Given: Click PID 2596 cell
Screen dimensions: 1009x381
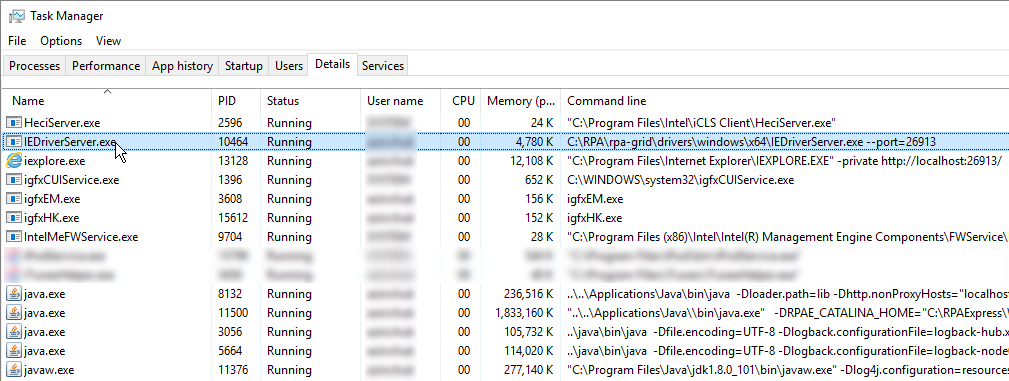Looking at the screenshot, I should point(230,122).
